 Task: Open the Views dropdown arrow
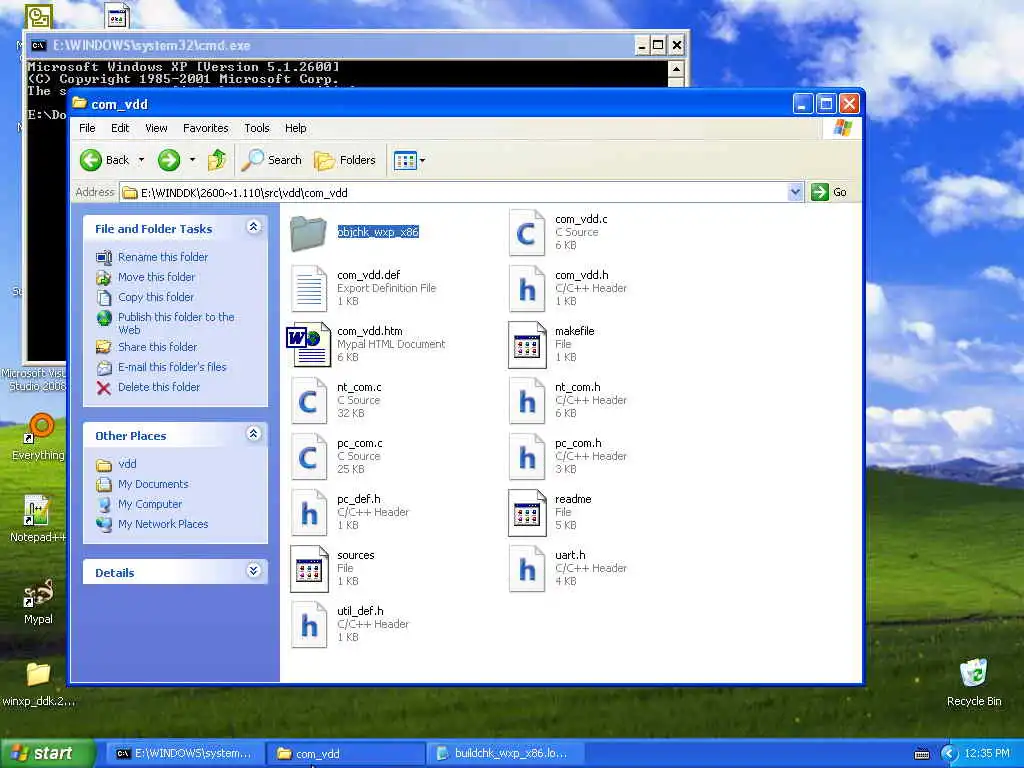423,160
